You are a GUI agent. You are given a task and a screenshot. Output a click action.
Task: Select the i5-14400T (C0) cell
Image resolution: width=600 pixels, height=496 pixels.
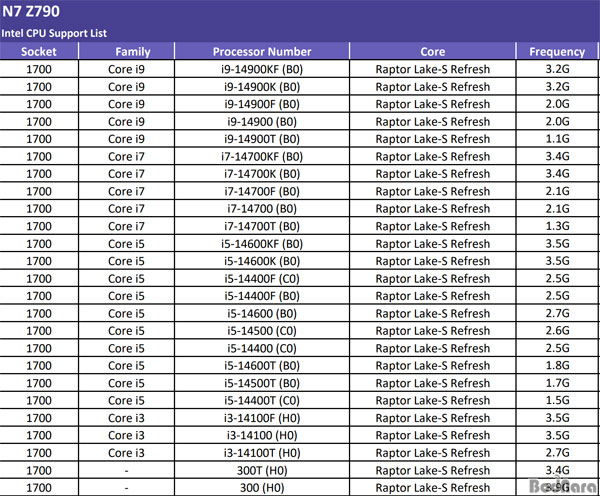(x=262, y=400)
